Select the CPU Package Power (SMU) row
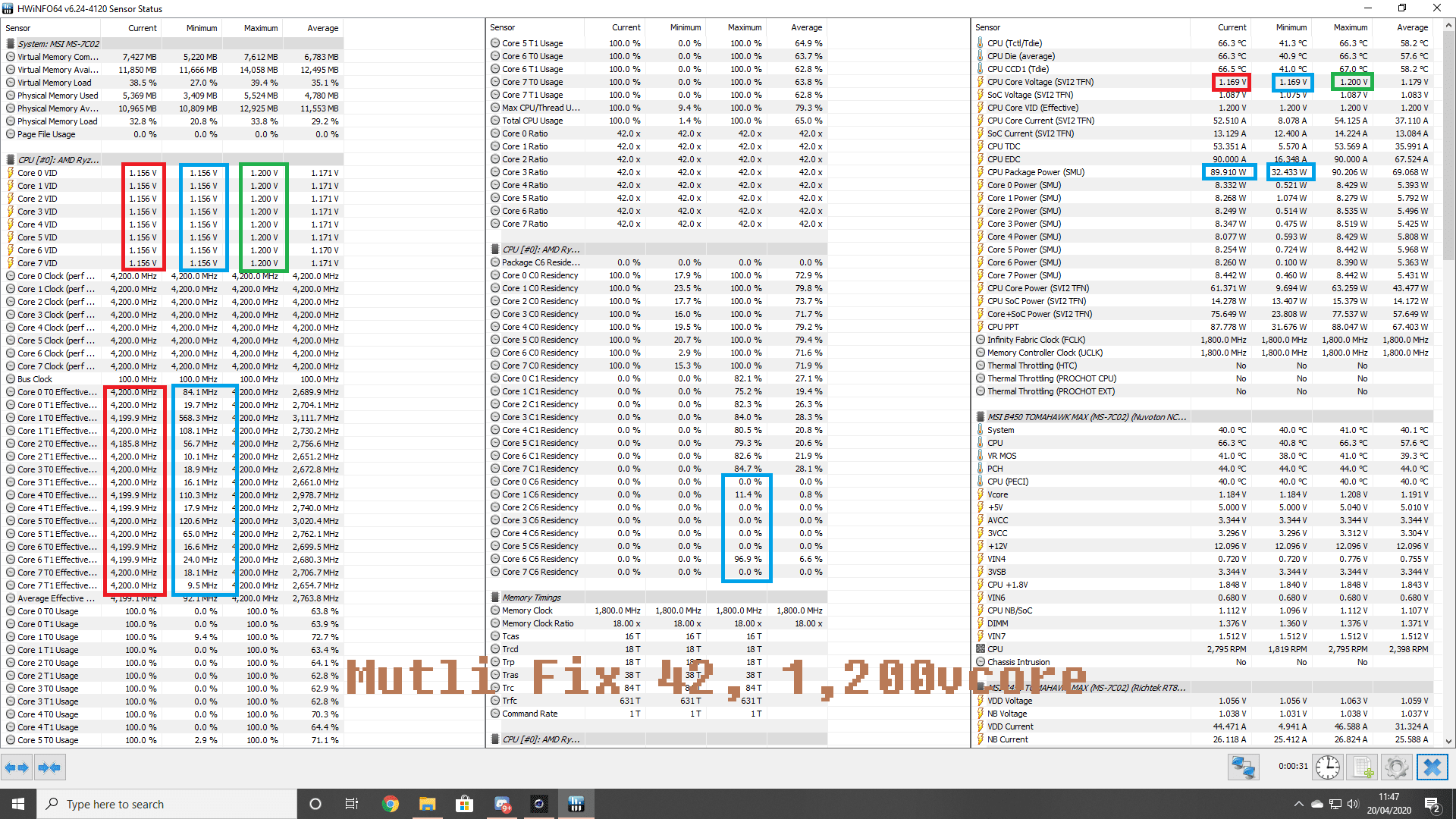Image resolution: width=1456 pixels, height=819 pixels. 1035,172
